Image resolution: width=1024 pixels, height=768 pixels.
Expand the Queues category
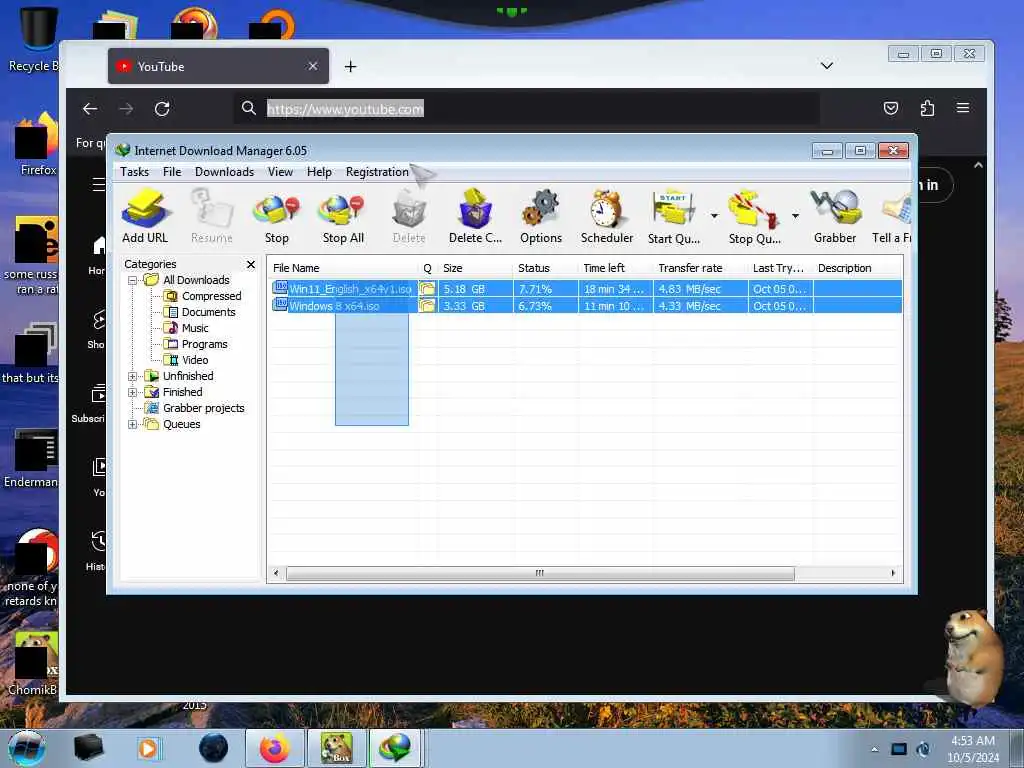pos(133,424)
